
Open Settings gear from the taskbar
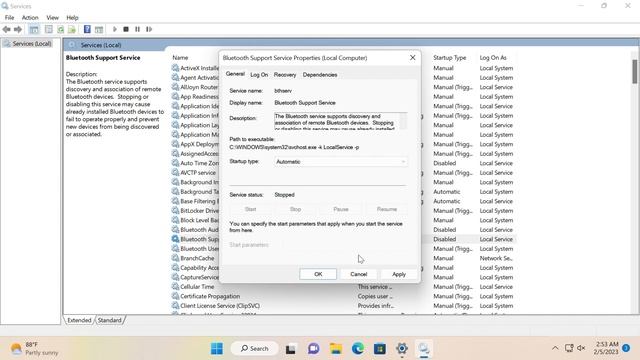click(x=402, y=349)
